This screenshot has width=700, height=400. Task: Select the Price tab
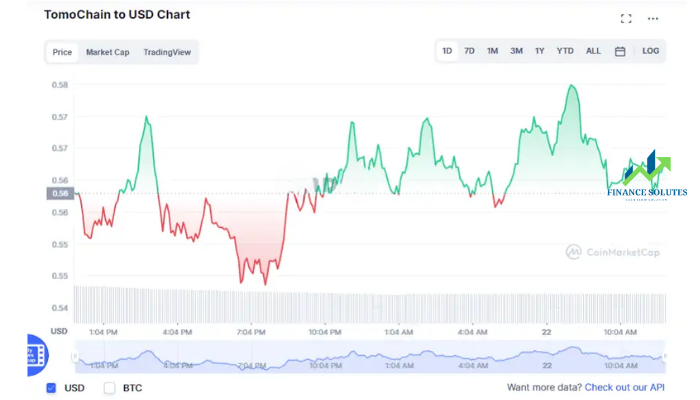pyautogui.click(x=62, y=52)
